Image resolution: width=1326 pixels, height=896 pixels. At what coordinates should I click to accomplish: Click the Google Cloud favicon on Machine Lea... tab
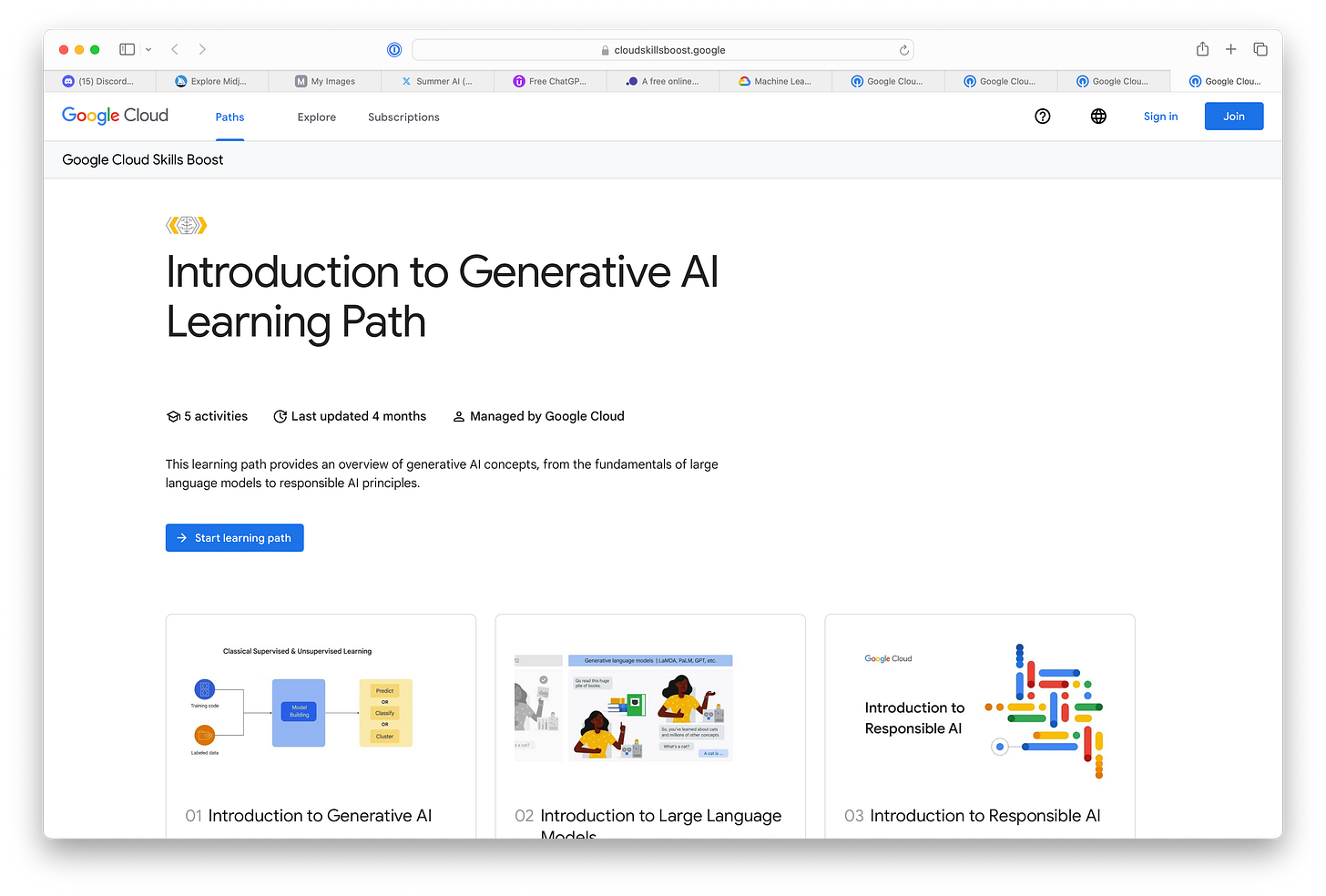745,81
